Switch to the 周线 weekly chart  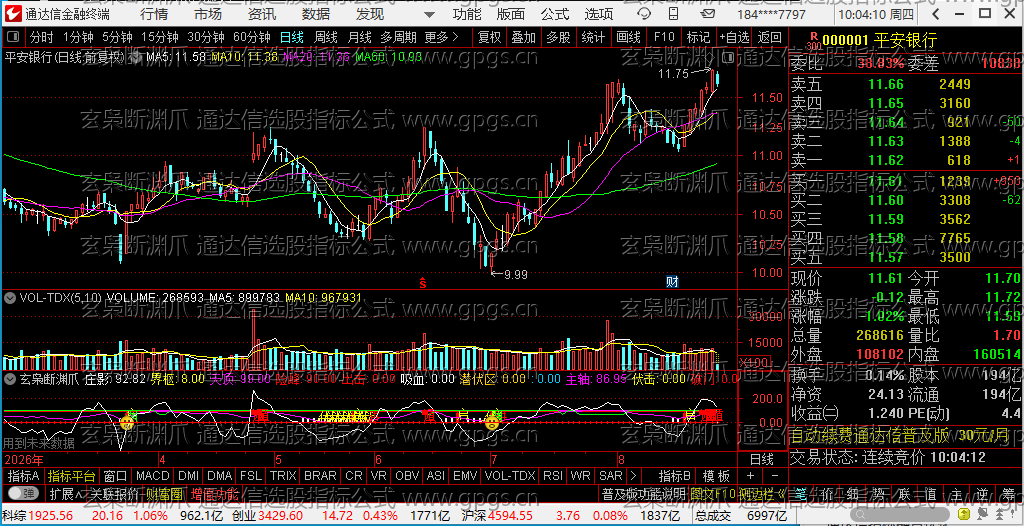(325, 37)
